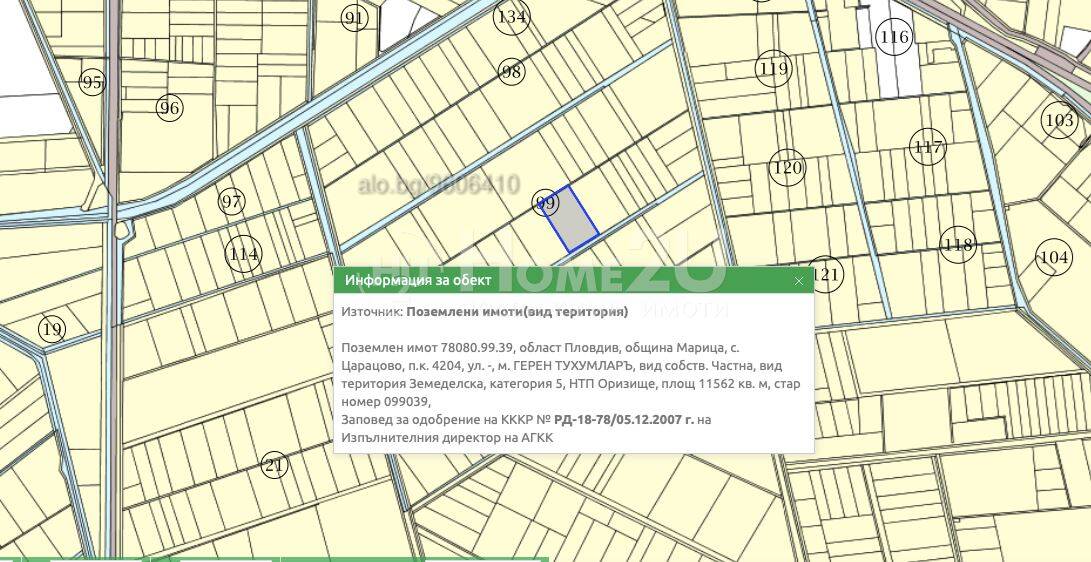Click the highlighted gray parcel 99.39

pyautogui.click(x=571, y=219)
